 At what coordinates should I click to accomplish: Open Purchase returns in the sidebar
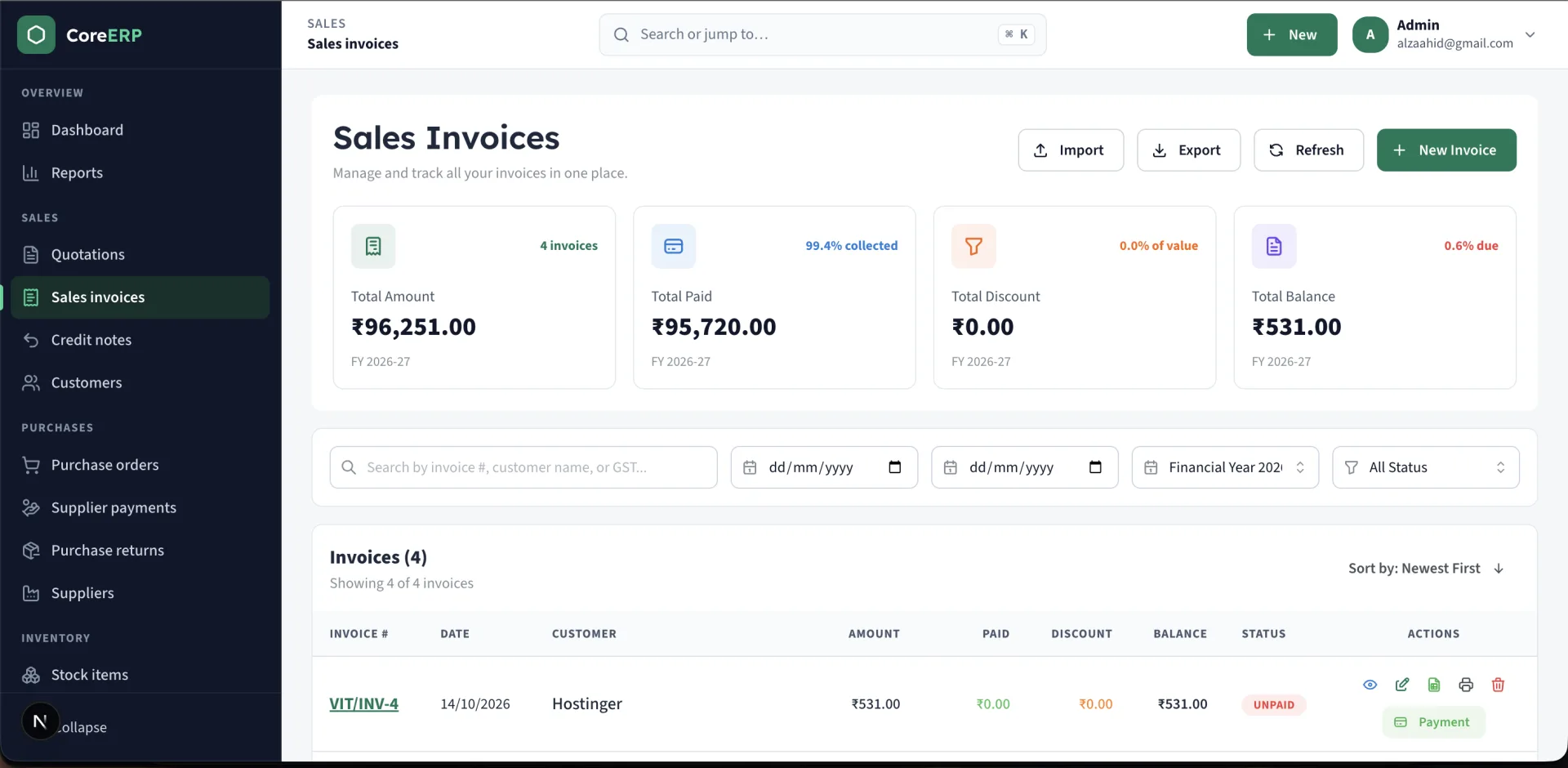[x=140, y=550]
